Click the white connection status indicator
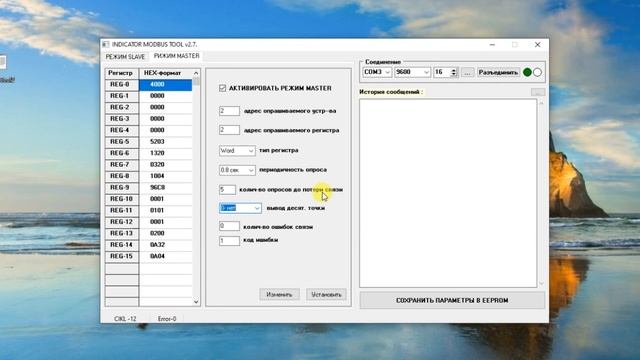Viewport: 640px width, 360px height. (538, 72)
